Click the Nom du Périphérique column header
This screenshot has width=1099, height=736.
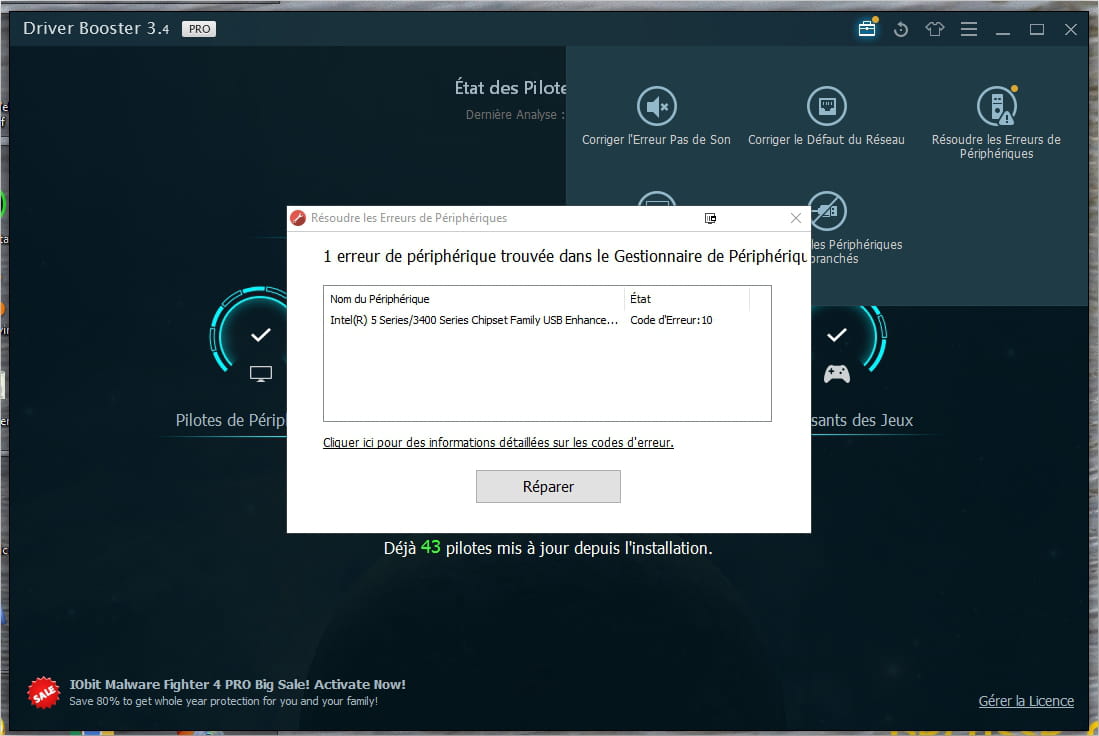pos(474,299)
